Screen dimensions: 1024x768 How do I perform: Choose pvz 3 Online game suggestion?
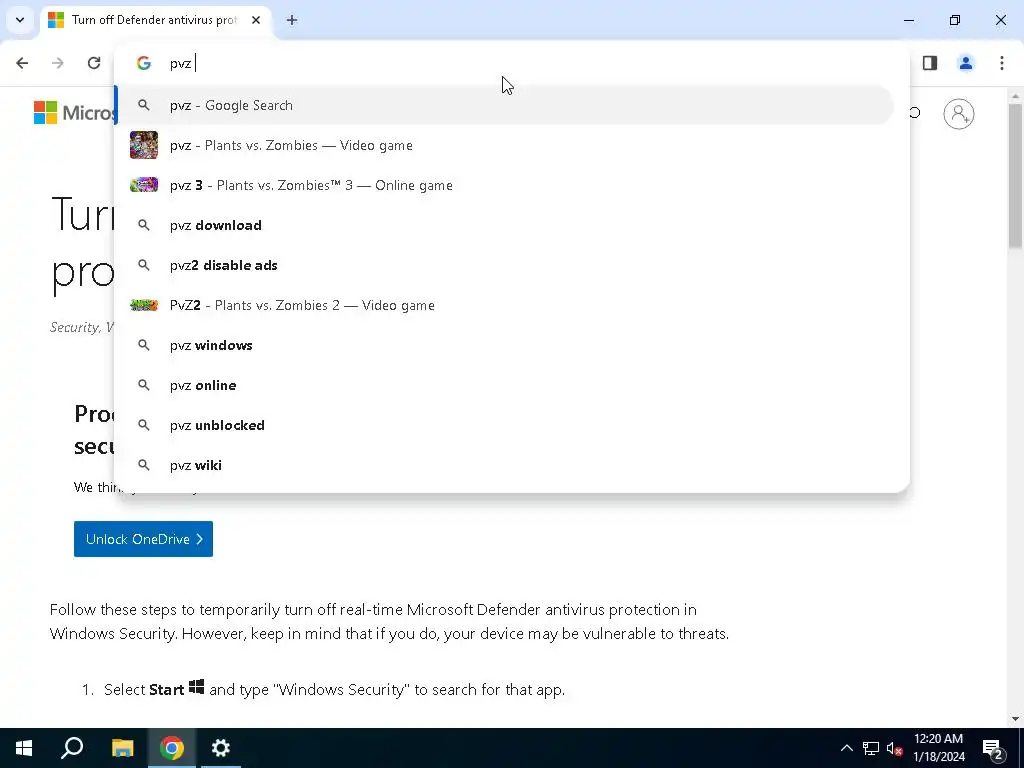click(x=504, y=185)
